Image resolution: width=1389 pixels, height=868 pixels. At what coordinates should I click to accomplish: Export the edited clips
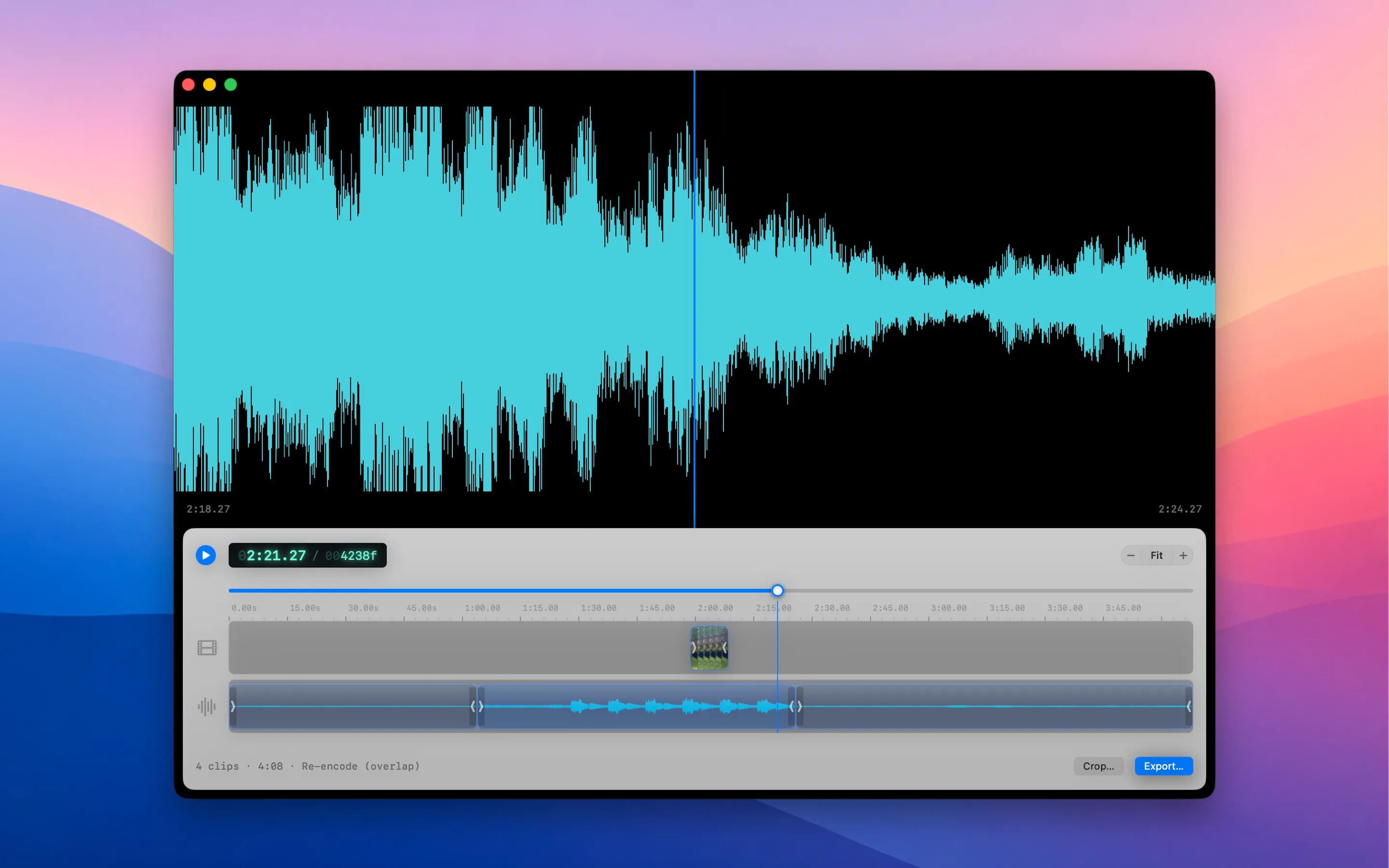[x=1163, y=766]
